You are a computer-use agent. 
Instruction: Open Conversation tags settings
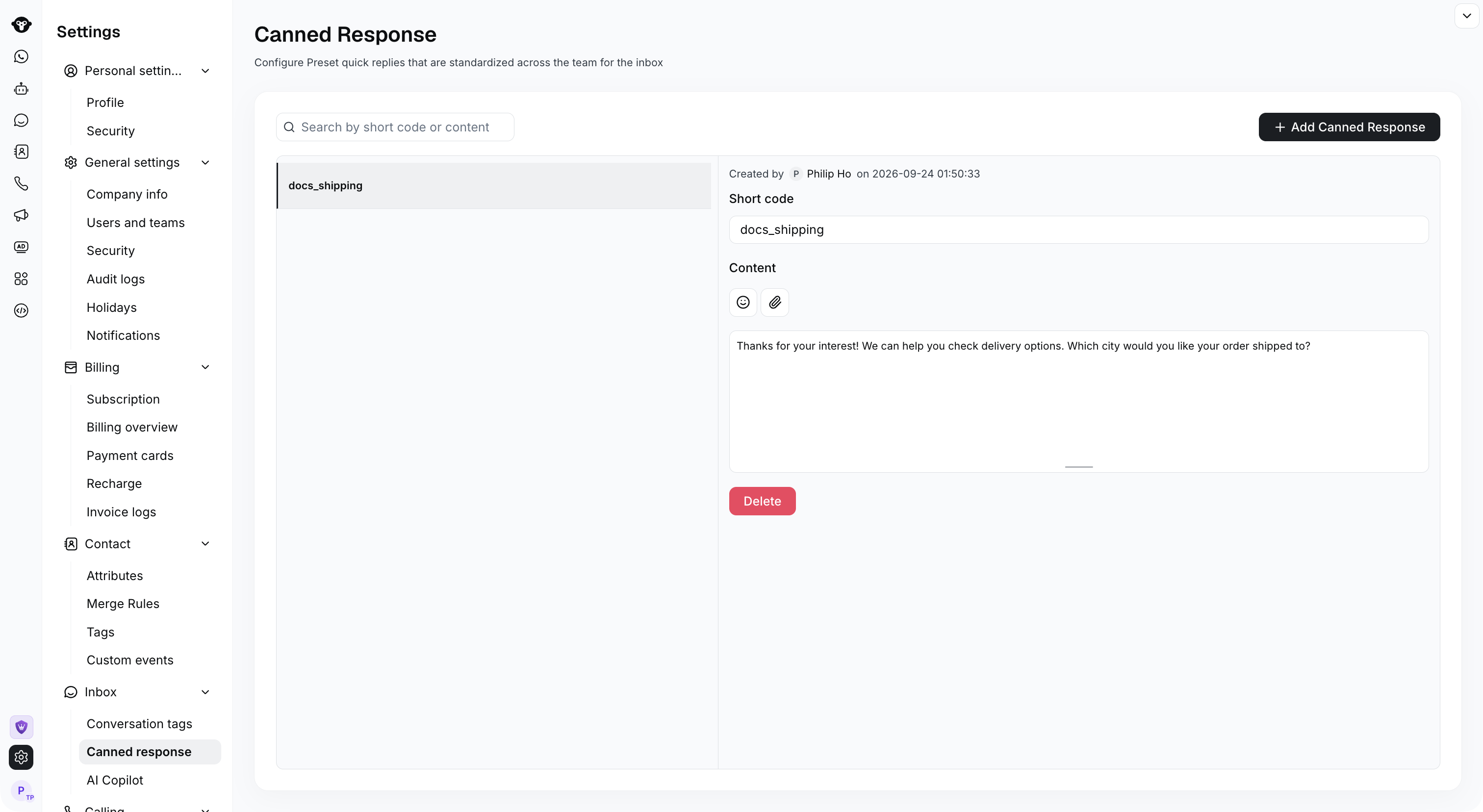pyautogui.click(x=139, y=724)
